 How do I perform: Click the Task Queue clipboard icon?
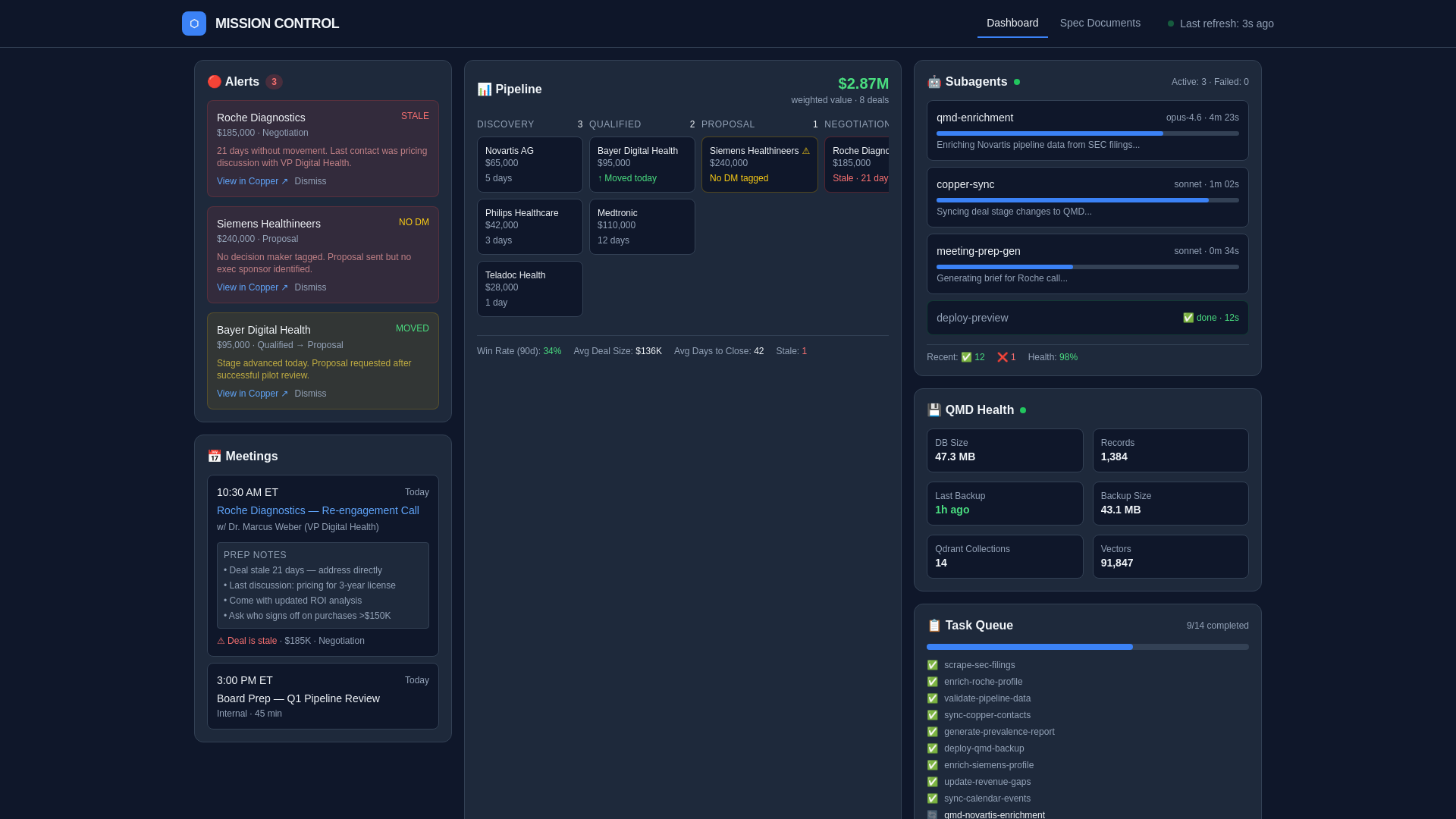[934, 625]
